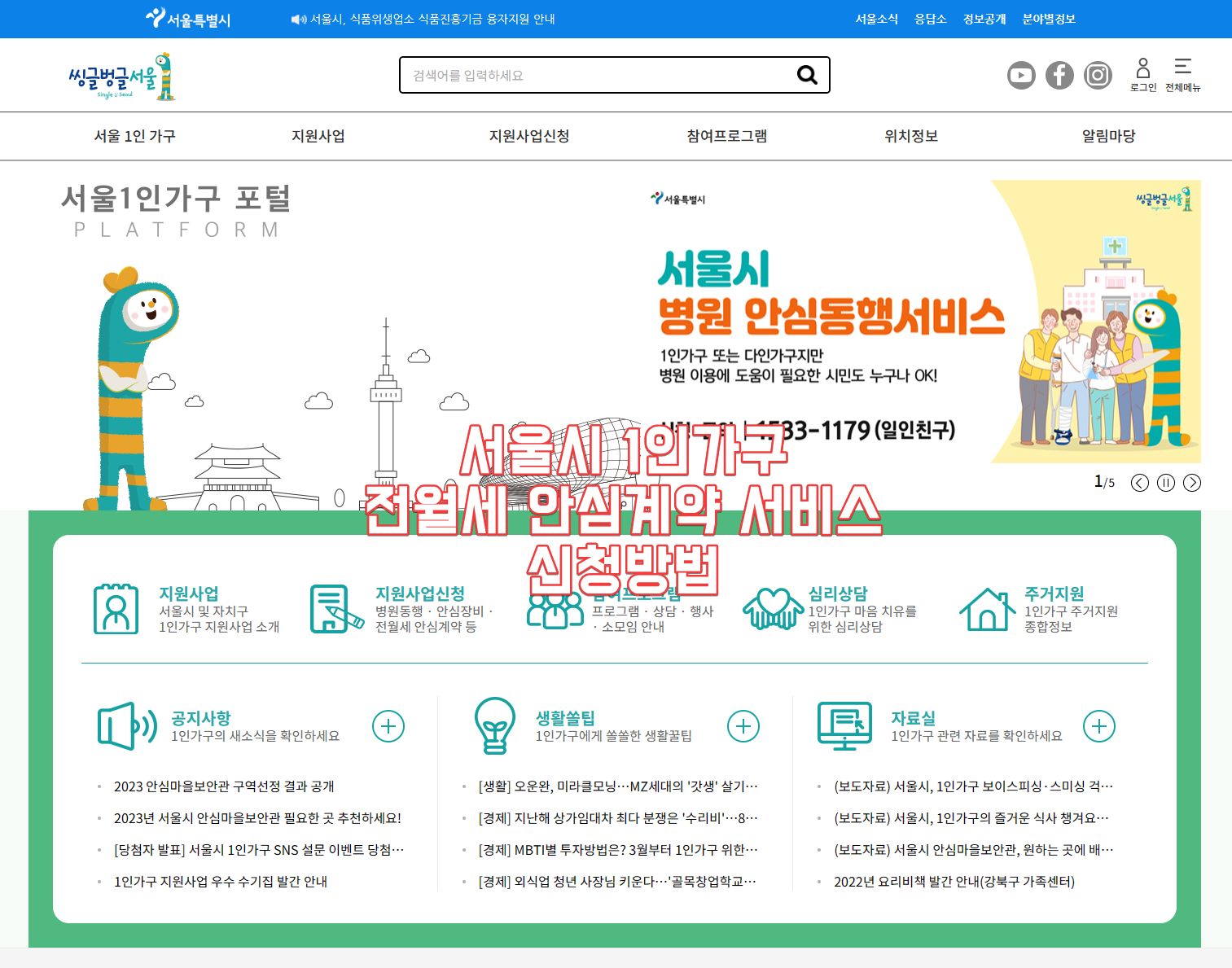Screen dimensions: 1232x968
Task: Open the 전체메뉴 hamburger icon
Action: pyautogui.click(x=1183, y=67)
